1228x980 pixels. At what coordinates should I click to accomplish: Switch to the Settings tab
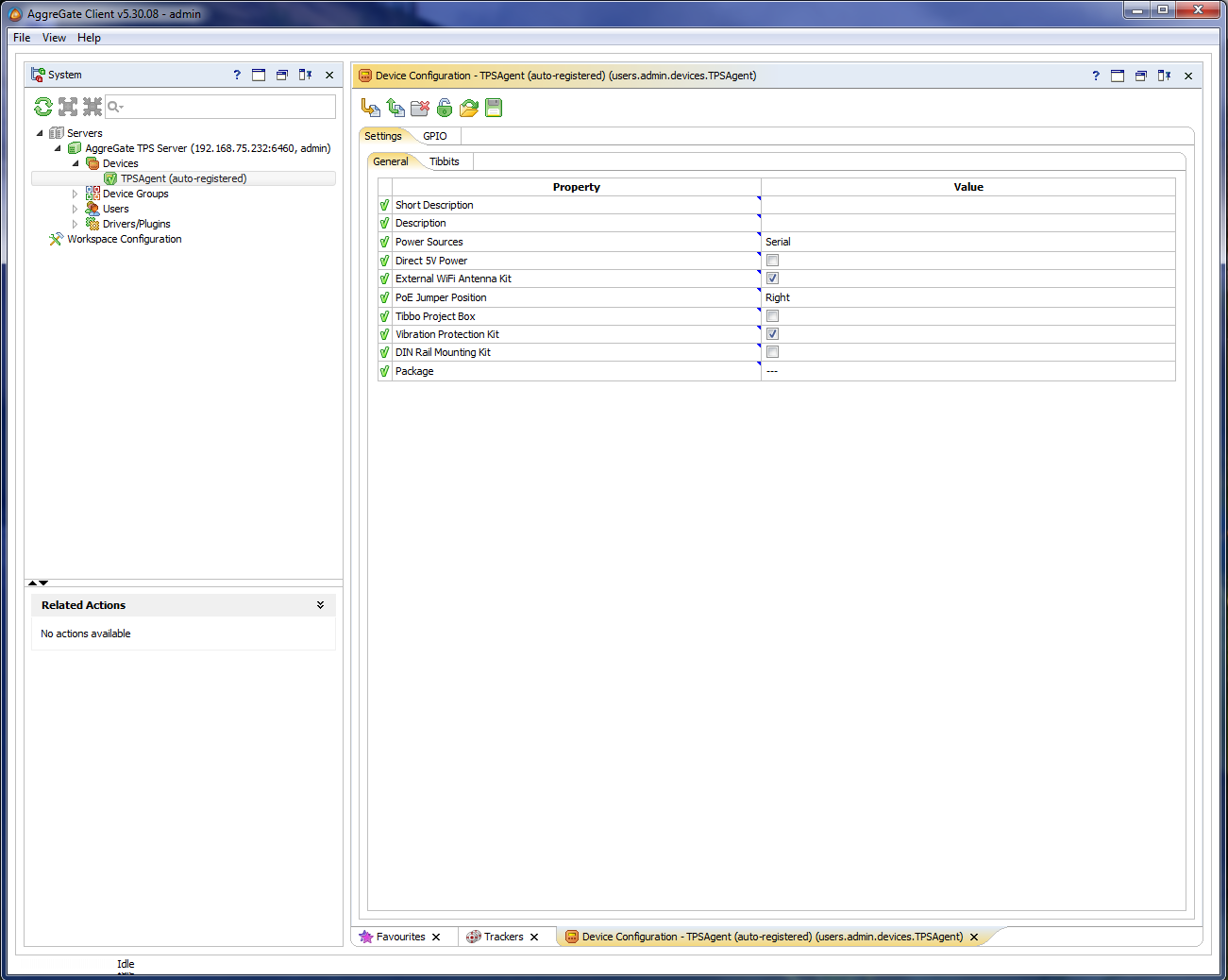(x=383, y=136)
